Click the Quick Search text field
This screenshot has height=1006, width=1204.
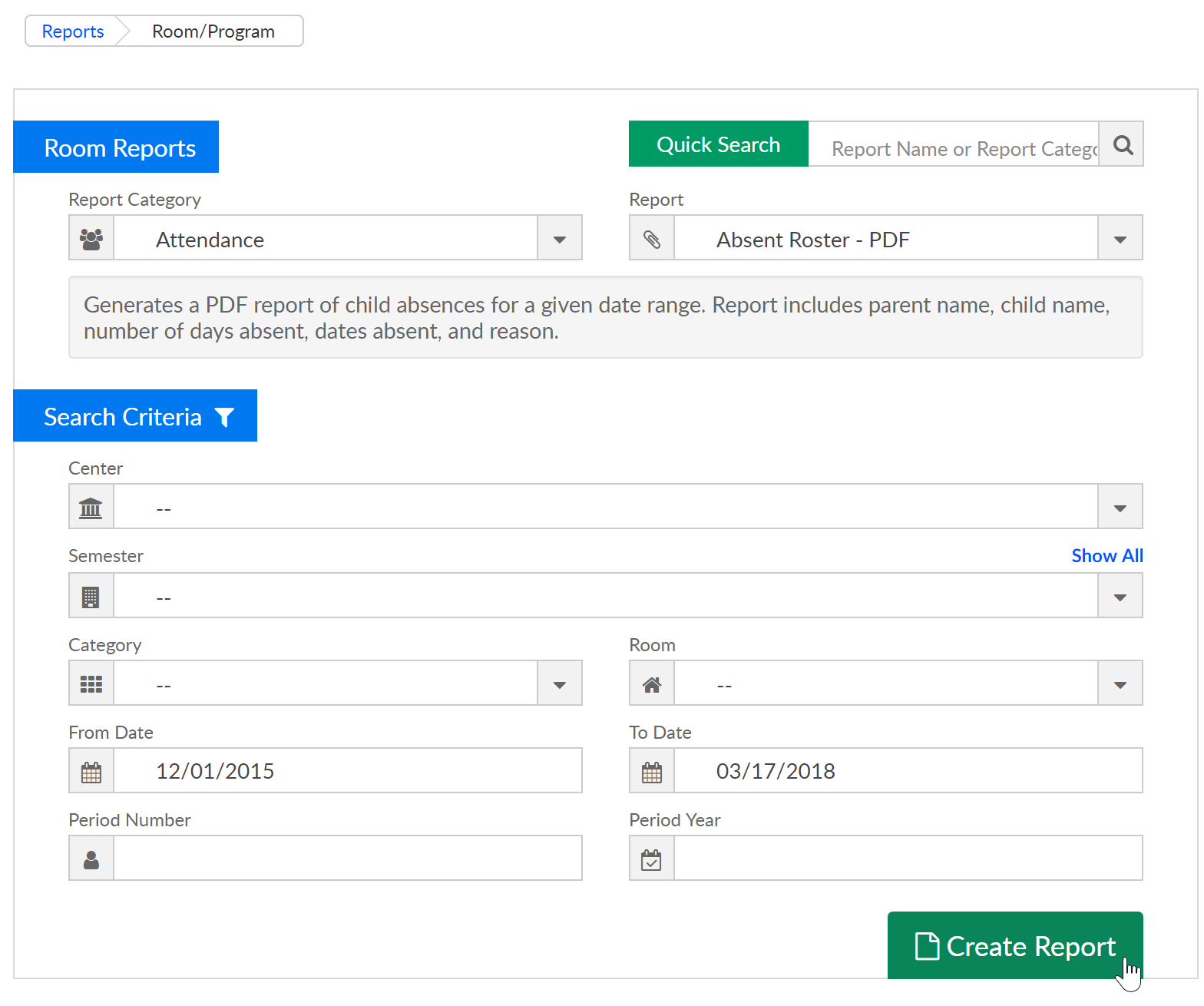click(954, 147)
